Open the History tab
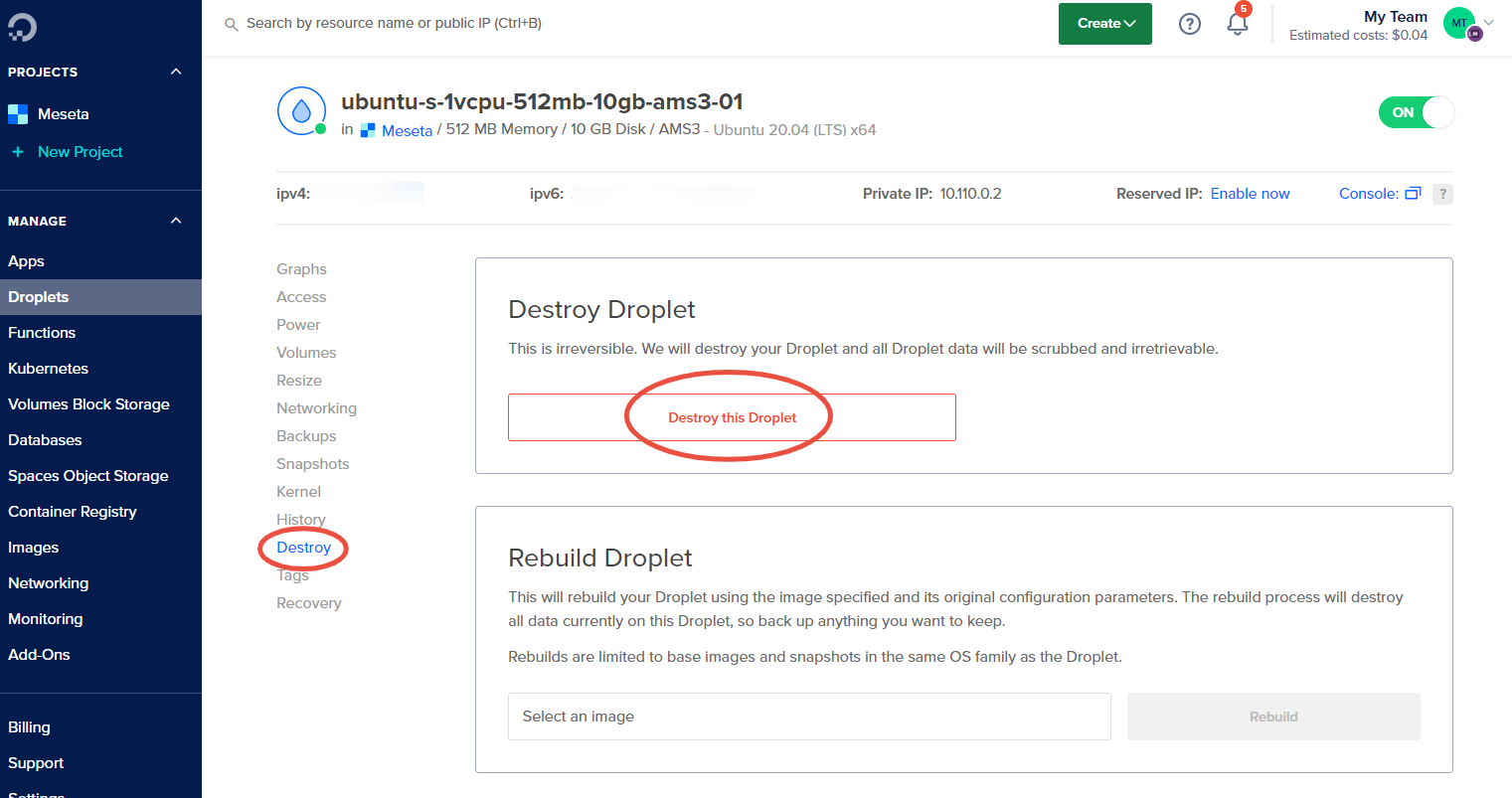The height and width of the screenshot is (798, 1512). point(301,520)
